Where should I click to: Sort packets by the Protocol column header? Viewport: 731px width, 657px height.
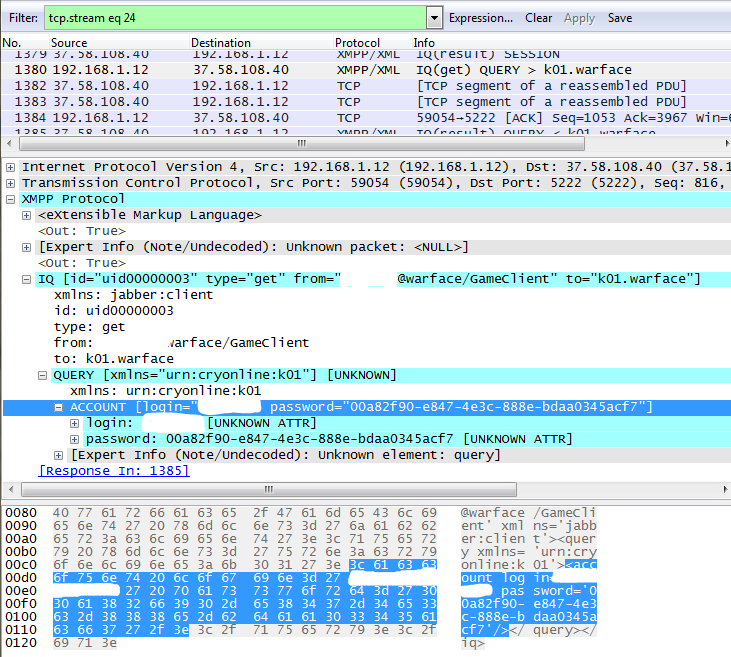[357, 43]
